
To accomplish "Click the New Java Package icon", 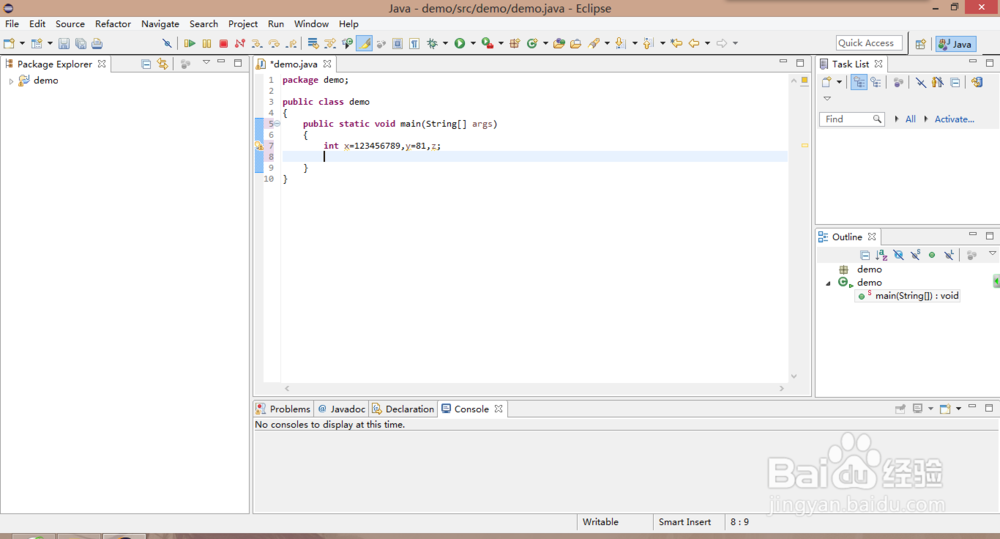I will (x=515, y=43).
